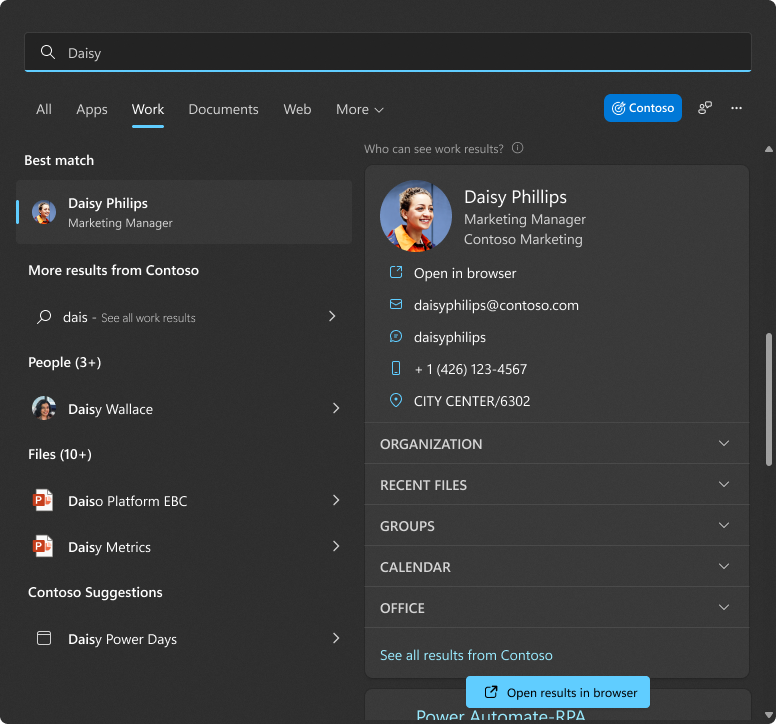Click Daisy Phillips name in profile card
The height and width of the screenshot is (724, 776).
click(515, 197)
